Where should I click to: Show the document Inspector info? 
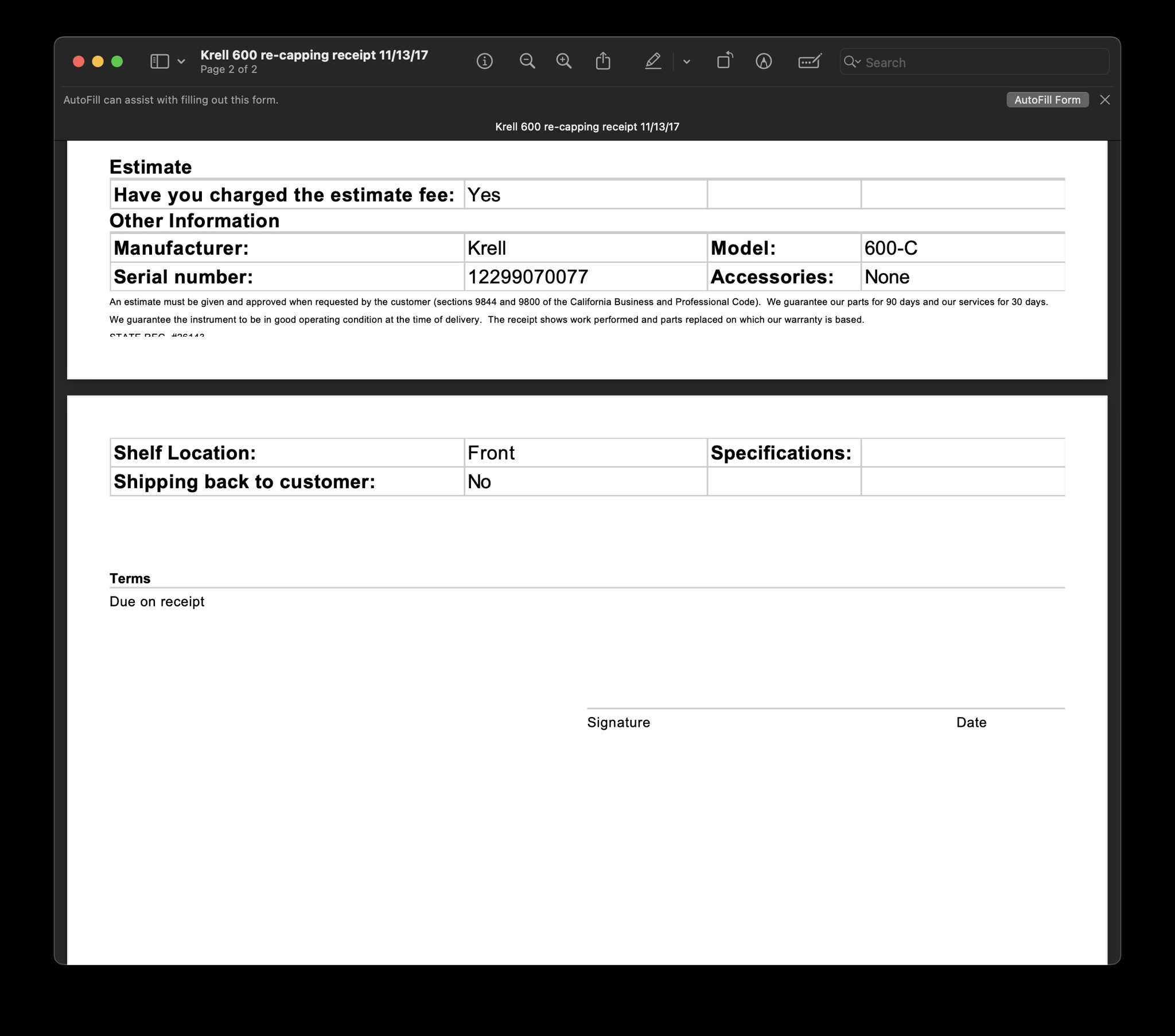tap(485, 61)
